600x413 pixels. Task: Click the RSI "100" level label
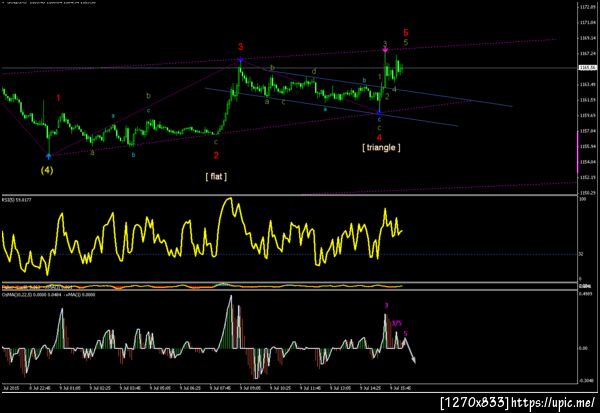[582, 199]
